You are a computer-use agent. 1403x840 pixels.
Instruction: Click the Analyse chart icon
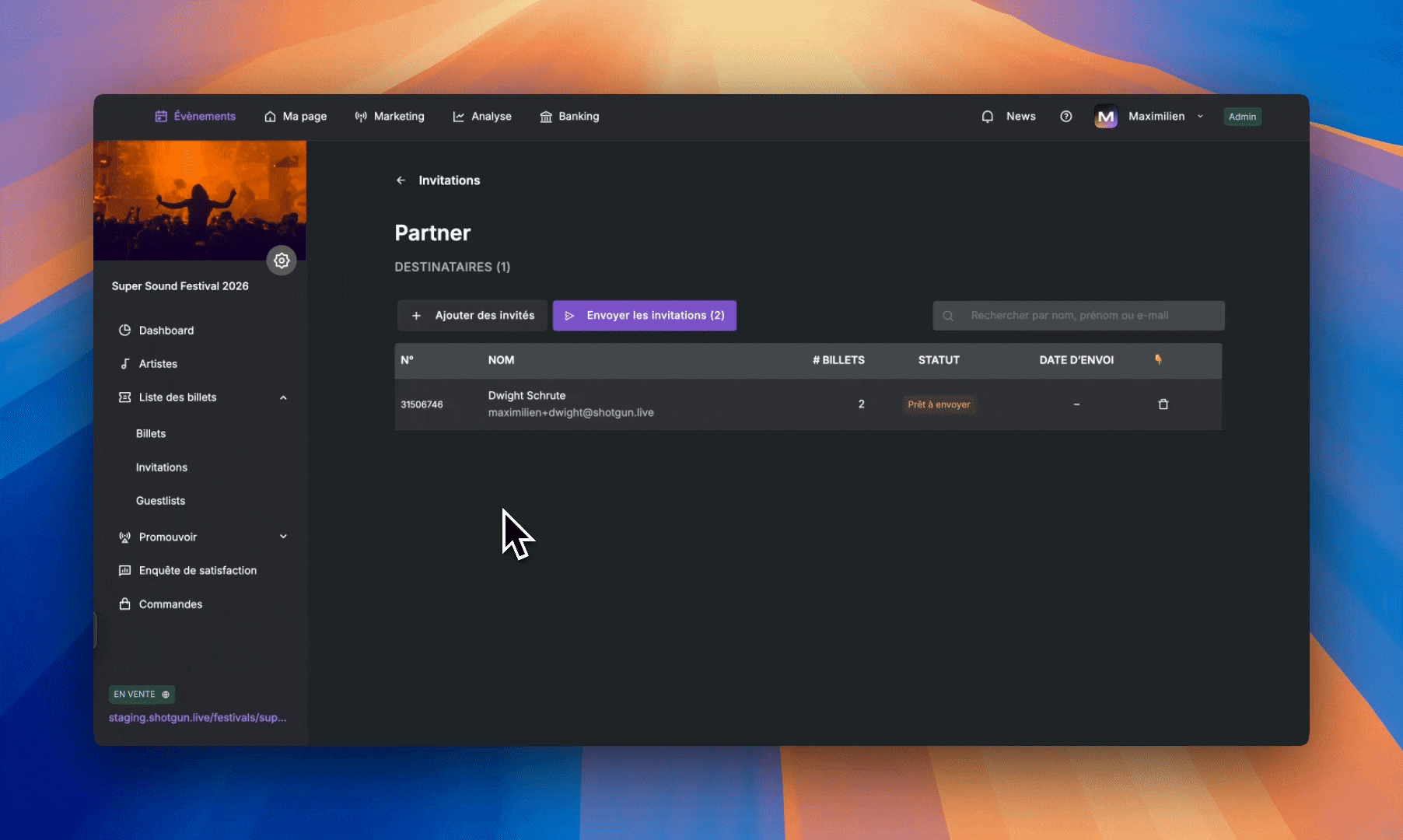coord(459,117)
